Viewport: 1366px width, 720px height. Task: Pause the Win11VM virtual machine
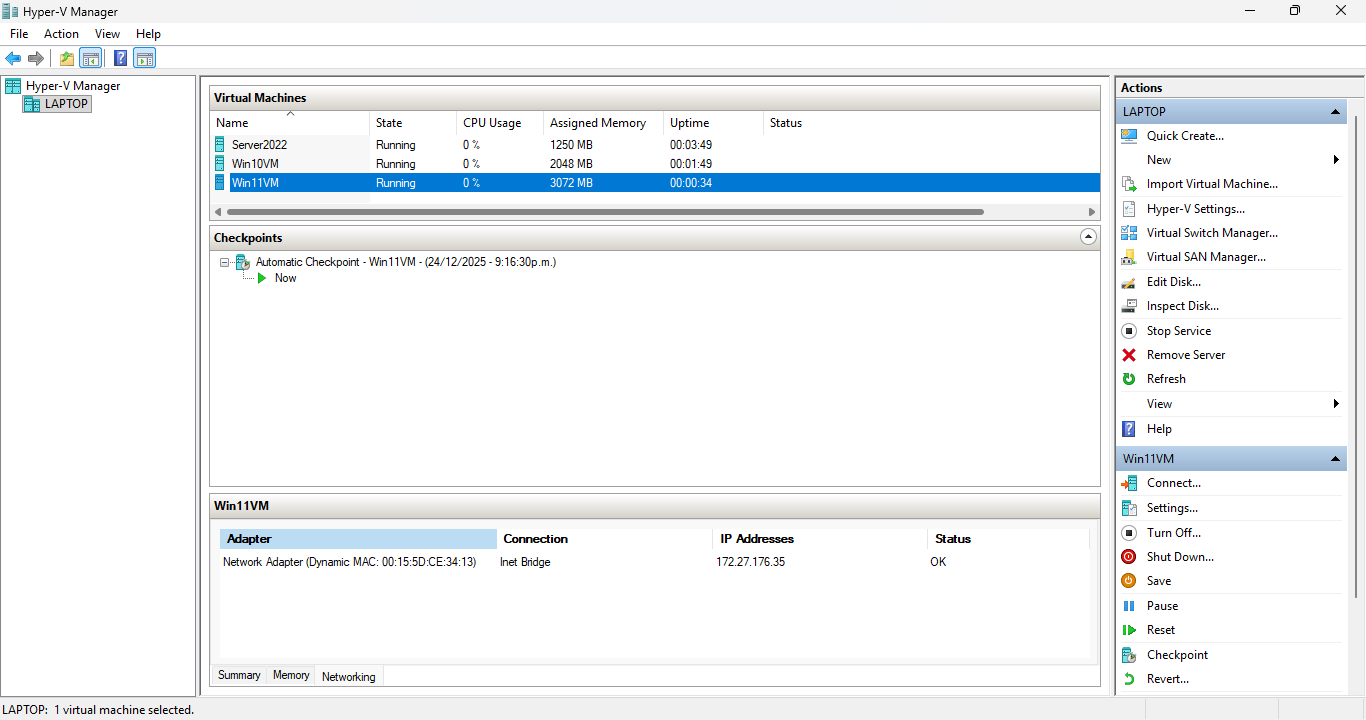click(1162, 606)
